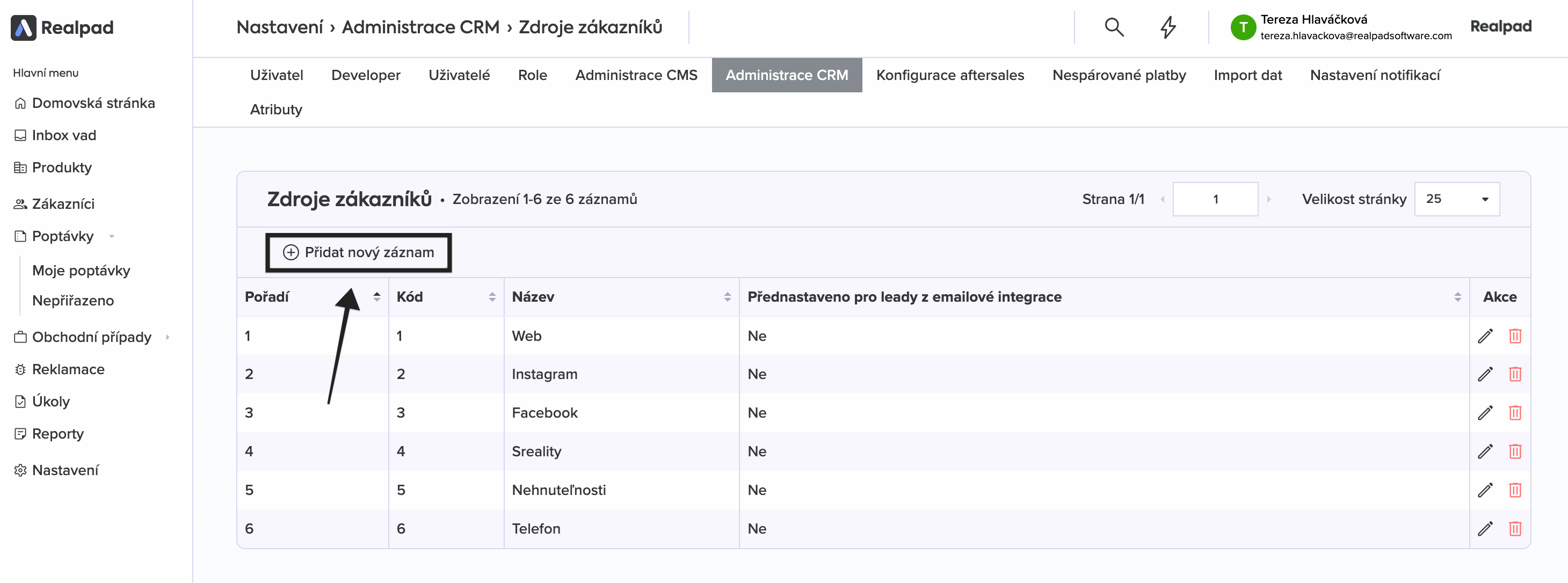Expand the Obchodní případy sidebar menu
Viewport: 1568px width, 583px height.
[x=168, y=337]
